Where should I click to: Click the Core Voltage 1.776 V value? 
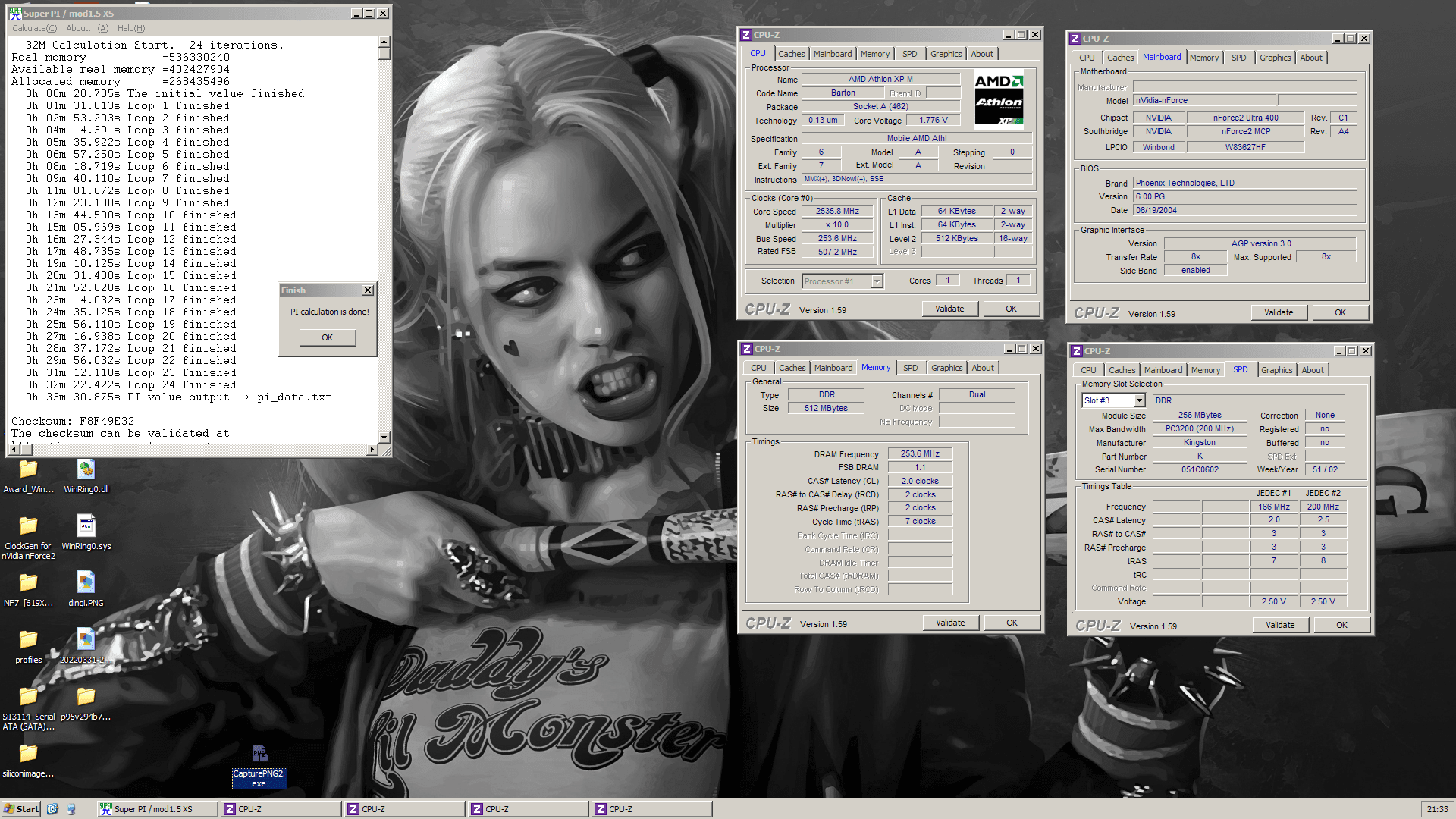click(x=933, y=121)
